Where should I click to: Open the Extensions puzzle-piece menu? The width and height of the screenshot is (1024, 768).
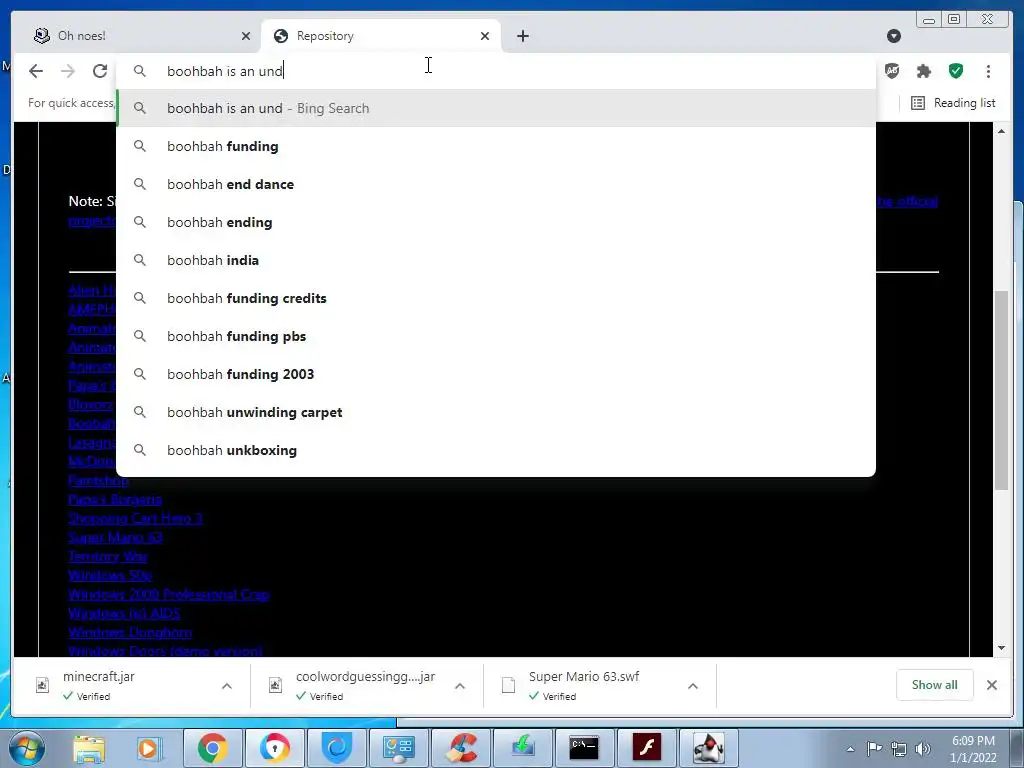pos(923,71)
